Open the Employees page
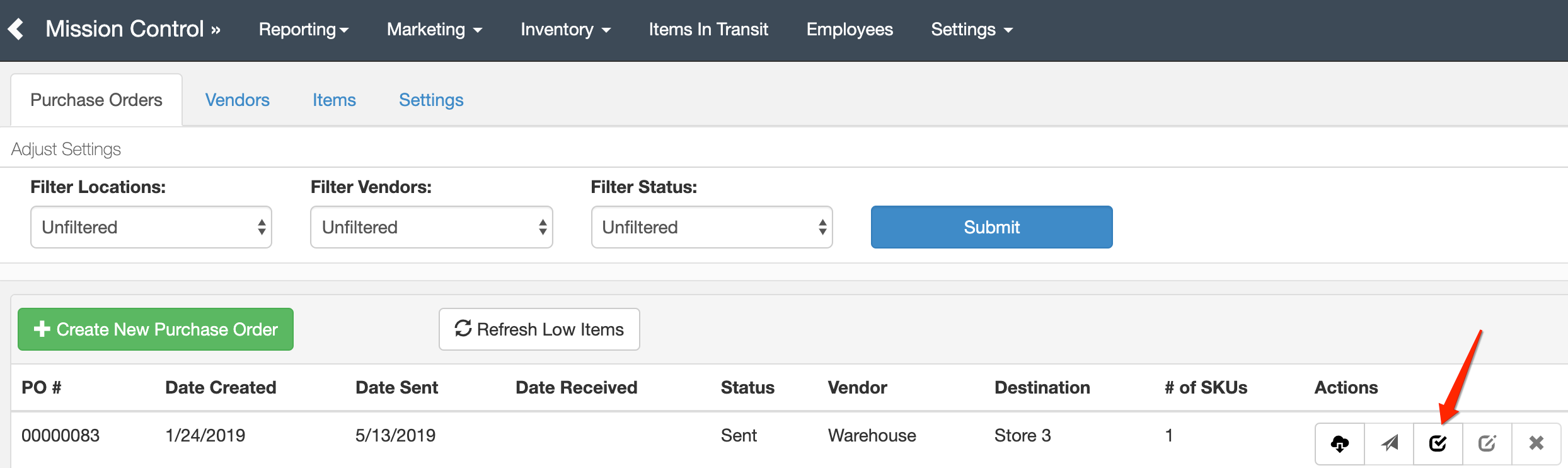The image size is (1568, 468). click(850, 29)
